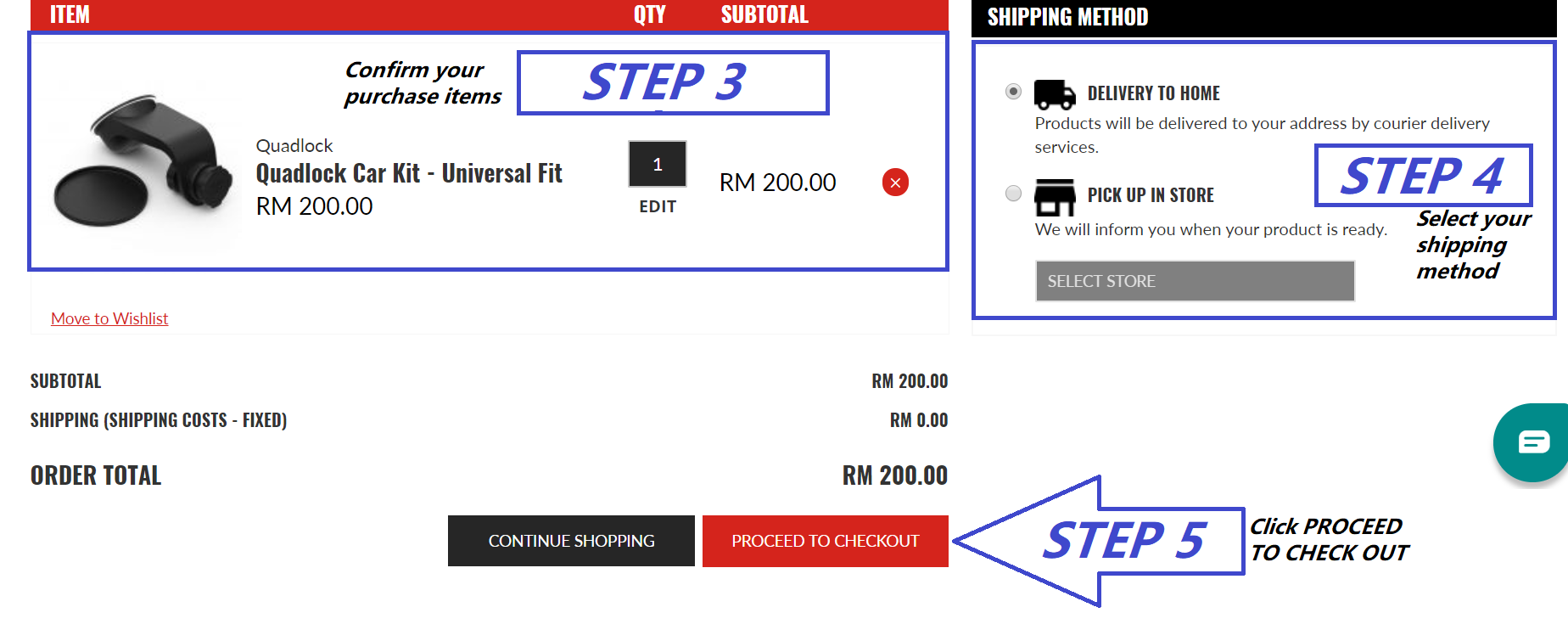Remove the Quadlock Car Kit with red X
Image resolution: width=1568 pixels, height=641 pixels.
tap(895, 183)
